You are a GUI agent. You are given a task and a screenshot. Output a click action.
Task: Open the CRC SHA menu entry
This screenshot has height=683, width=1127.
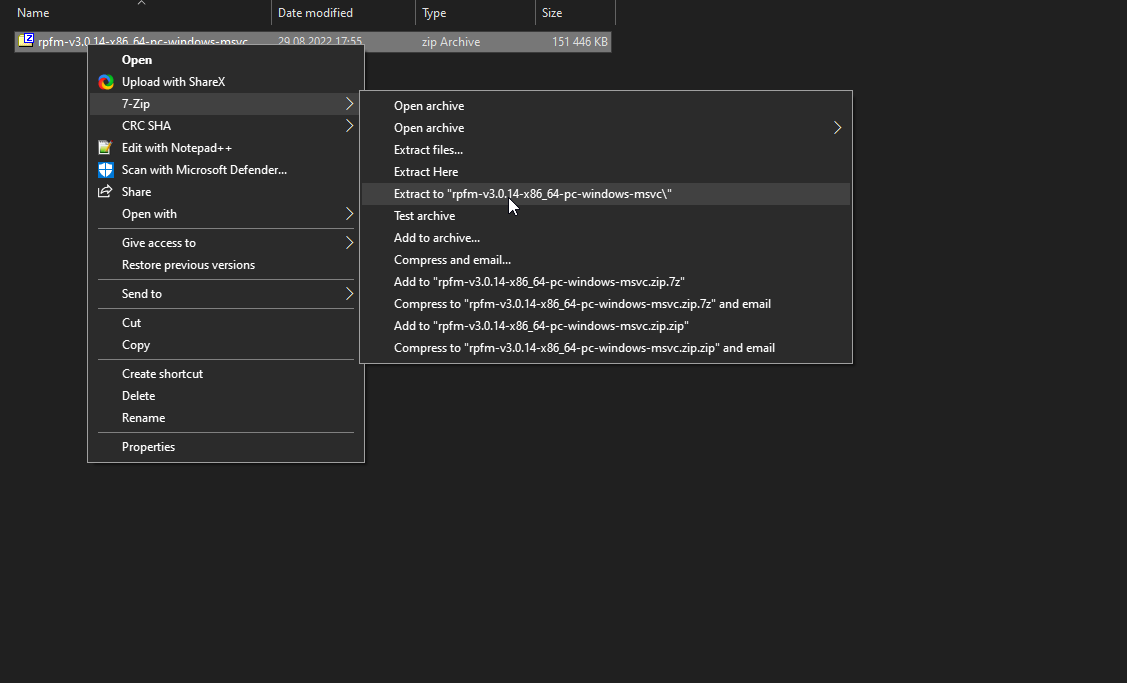(x=226, y=126)
